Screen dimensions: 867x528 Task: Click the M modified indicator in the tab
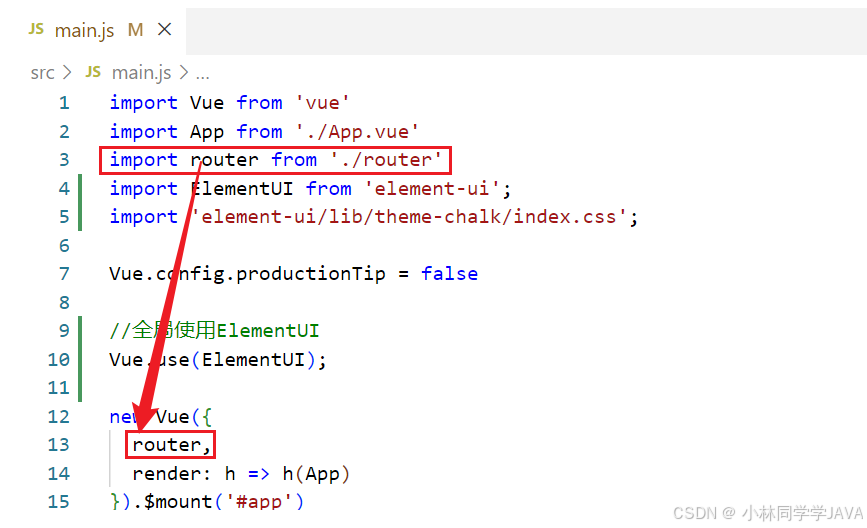pyautogui.click(x=135, y=29)
